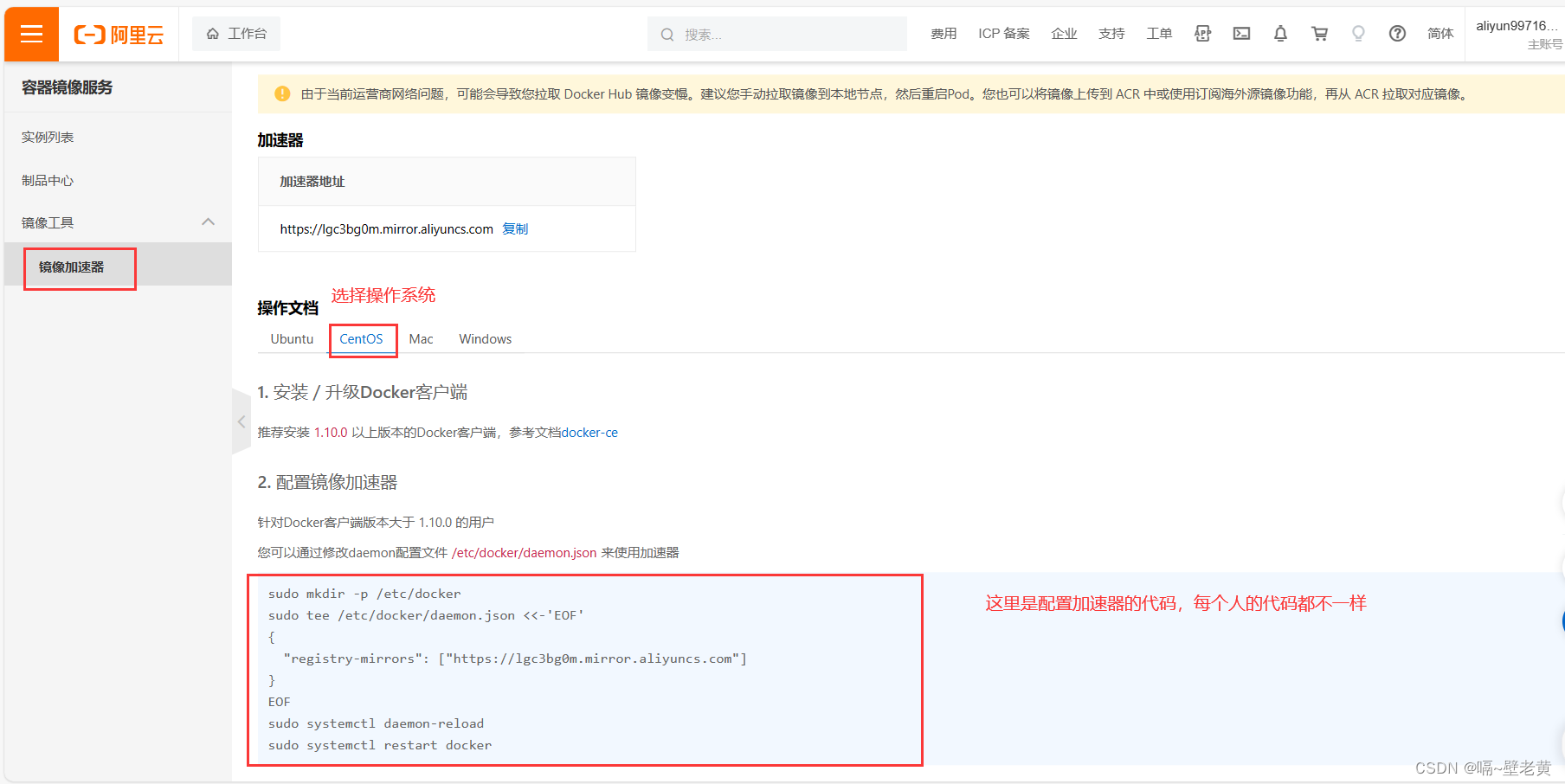1565x784 pixels.
Task: Switch language via 简体
Action: (x=1440, y=34)
